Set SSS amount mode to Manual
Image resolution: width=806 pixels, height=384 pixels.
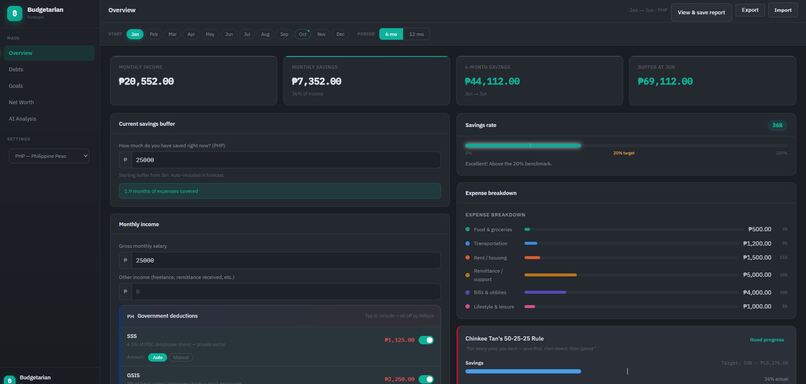[180, 357]
